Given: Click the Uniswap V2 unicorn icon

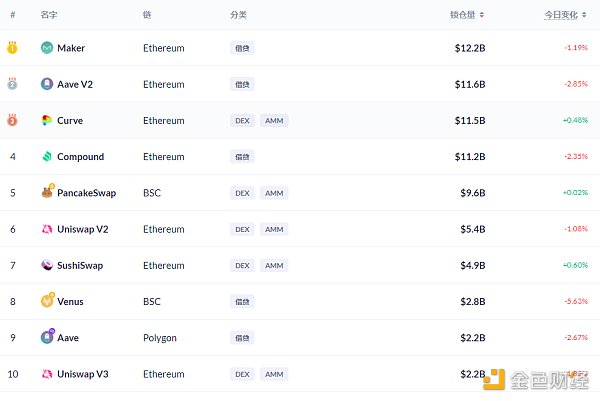Looking at the screenshot, I should tap(47, 229).
